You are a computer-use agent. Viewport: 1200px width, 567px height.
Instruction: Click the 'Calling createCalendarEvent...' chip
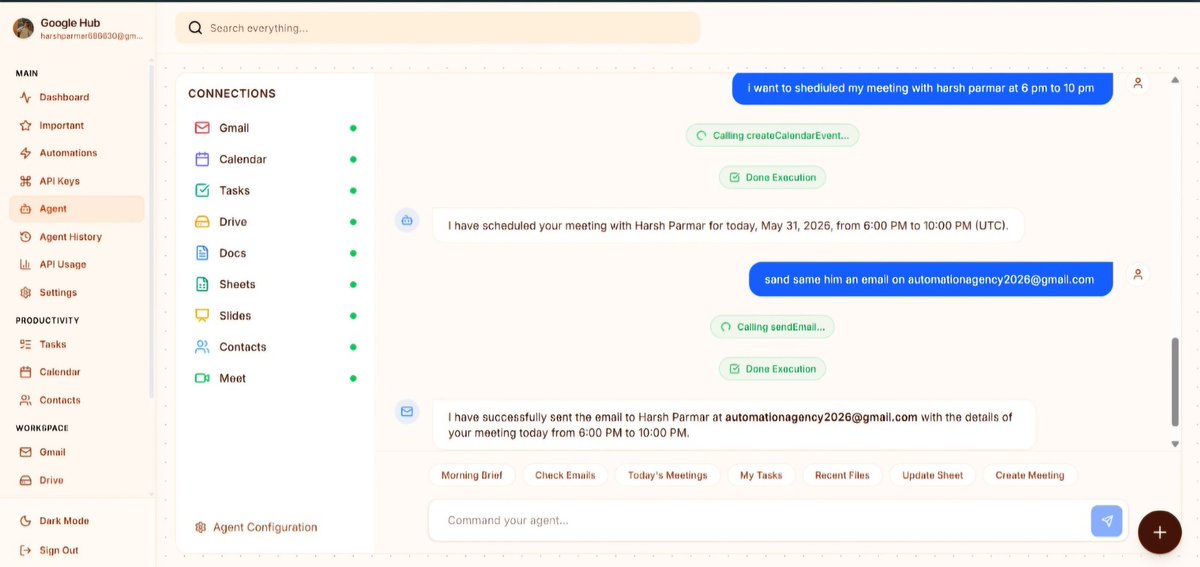(772, 135)
